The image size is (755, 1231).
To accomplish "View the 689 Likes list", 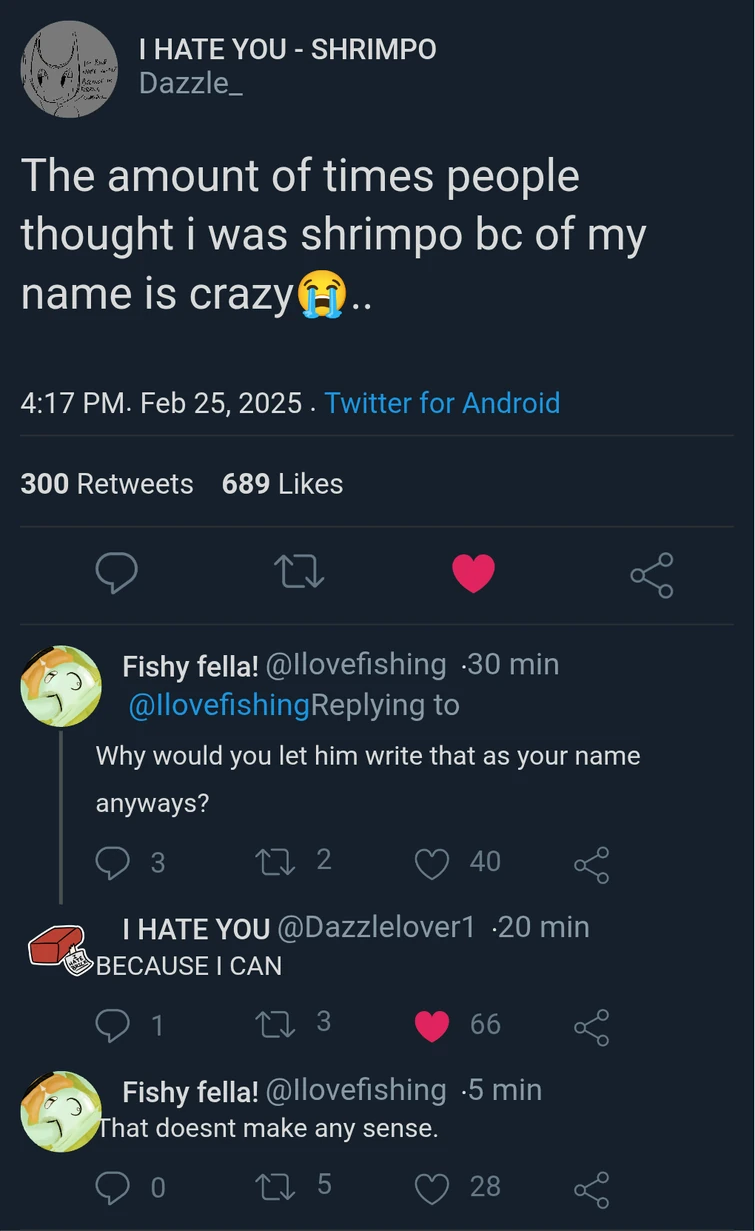I will pyautogui.click(x=282, y=484).
